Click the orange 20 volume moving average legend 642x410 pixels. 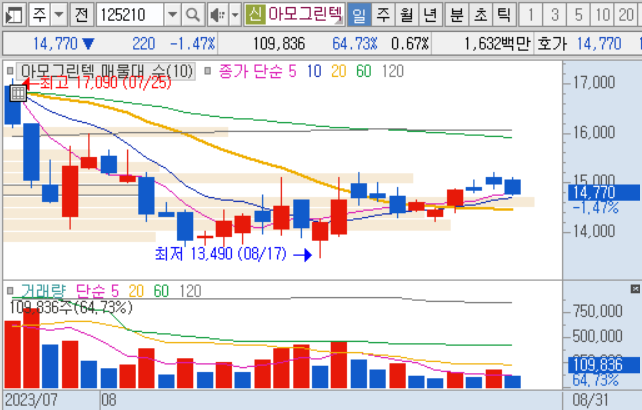pos(136,291)
